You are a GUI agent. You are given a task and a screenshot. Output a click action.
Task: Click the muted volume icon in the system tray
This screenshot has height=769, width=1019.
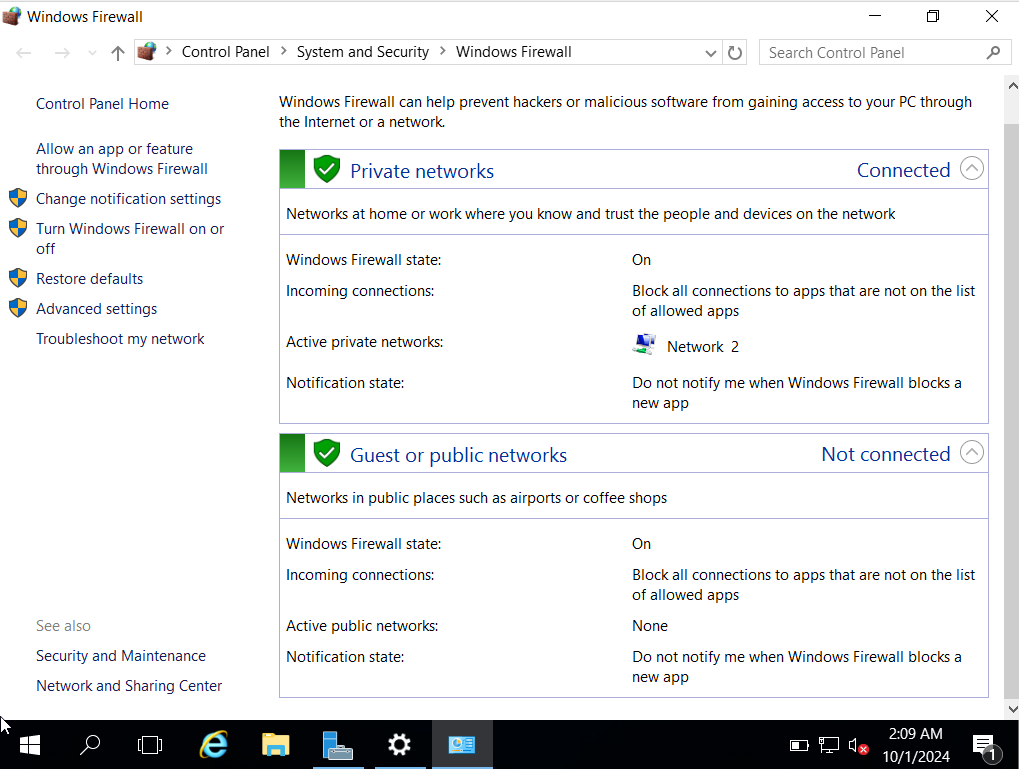tap(858, 746)
